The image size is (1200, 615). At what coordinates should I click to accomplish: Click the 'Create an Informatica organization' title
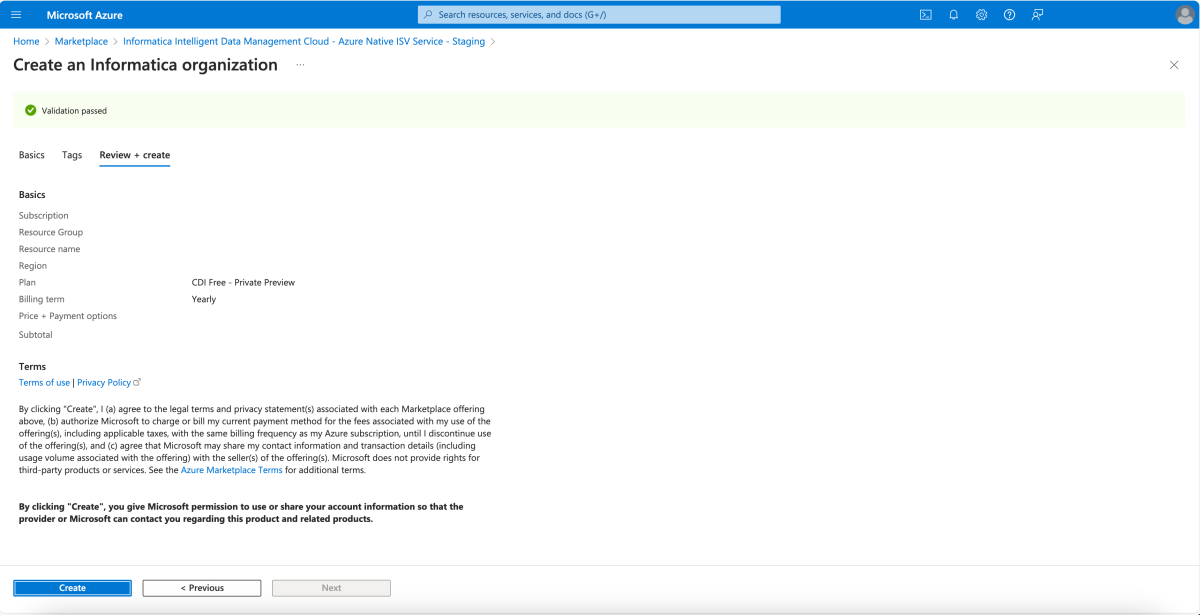point(145,65)
